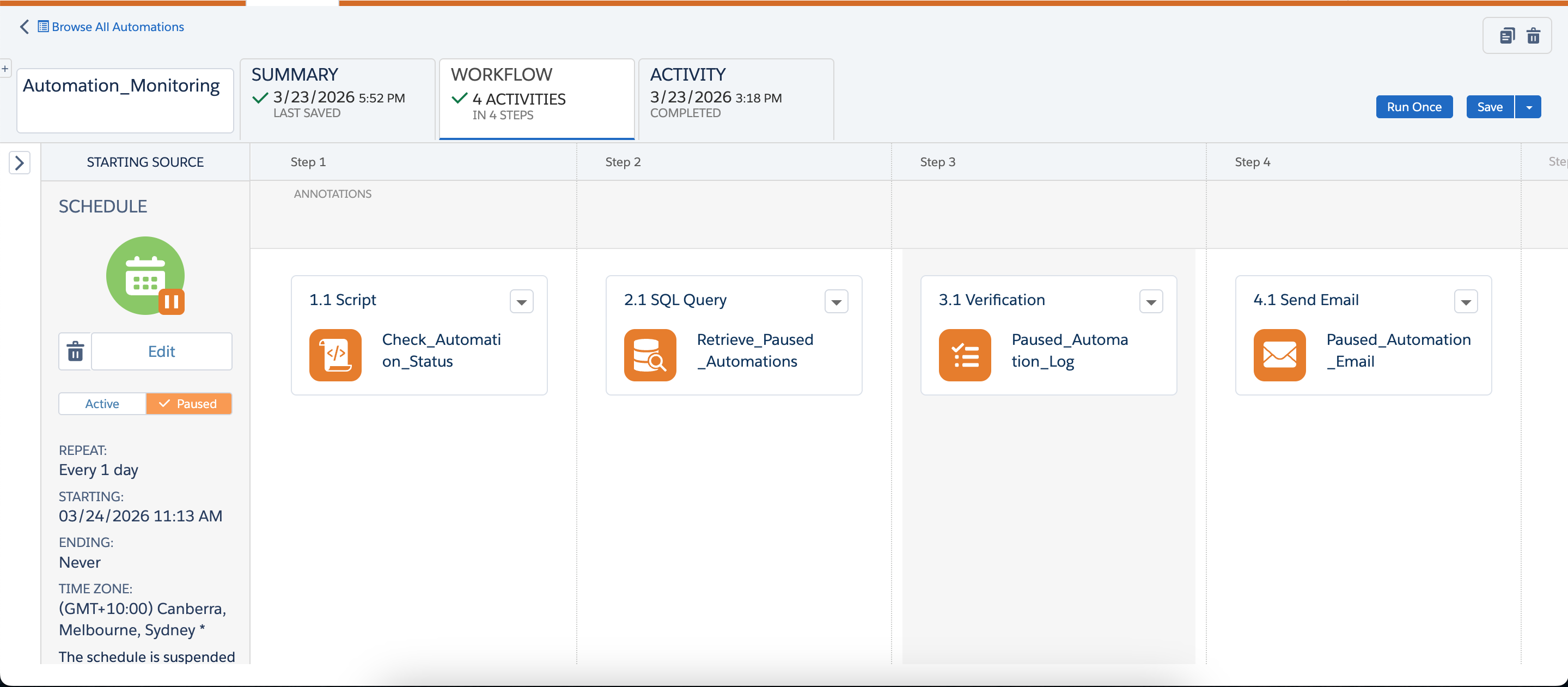Open Check_Automation_Status activity name
Viewport: 1568px width, 687px height.
point(441,350)
